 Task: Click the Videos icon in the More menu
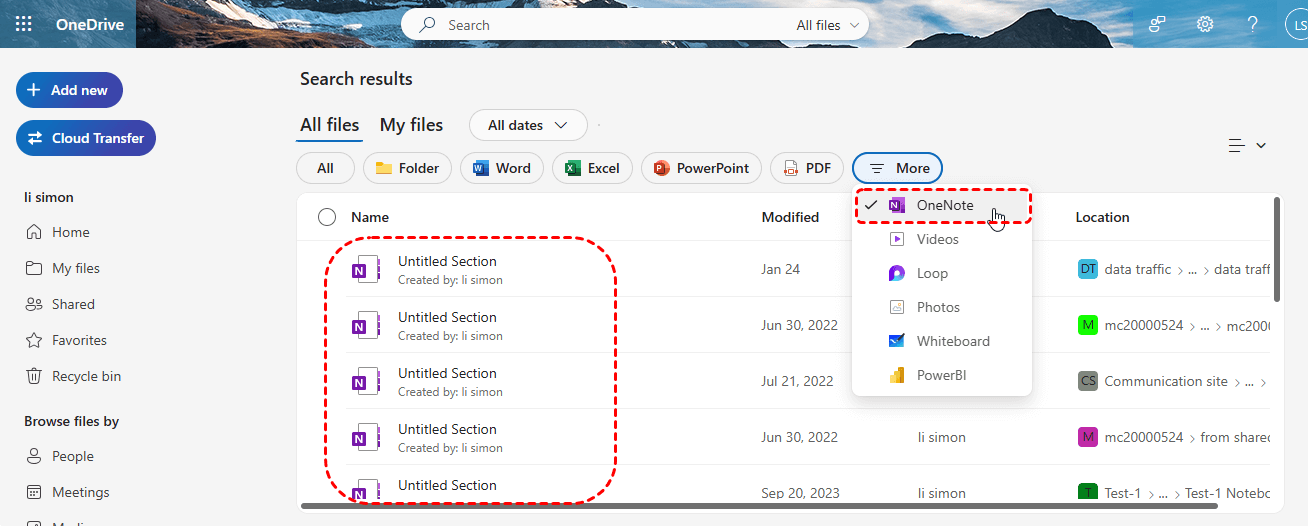pos(897,239)
